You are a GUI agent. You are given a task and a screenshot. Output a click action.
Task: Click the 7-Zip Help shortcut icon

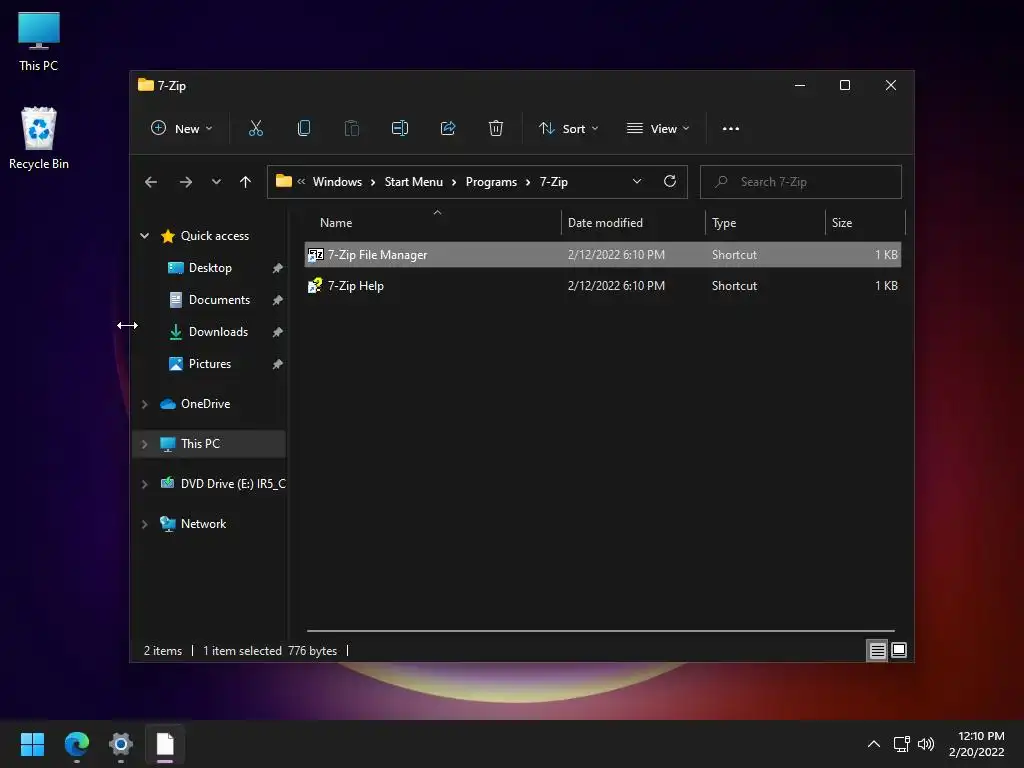pyautogui.click(x=315, y=285)
